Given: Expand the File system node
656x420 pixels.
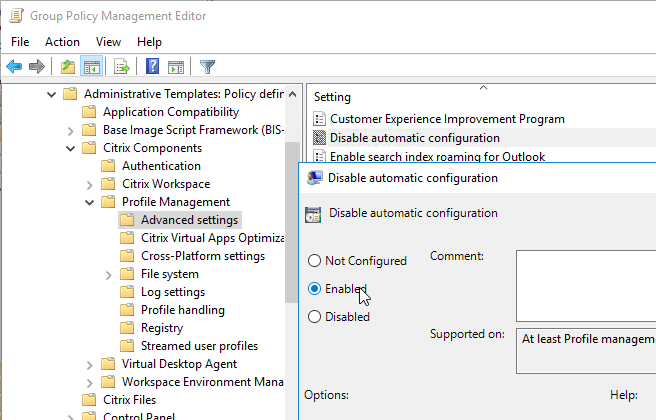Looking at the screenshot, I should point(108,274).
